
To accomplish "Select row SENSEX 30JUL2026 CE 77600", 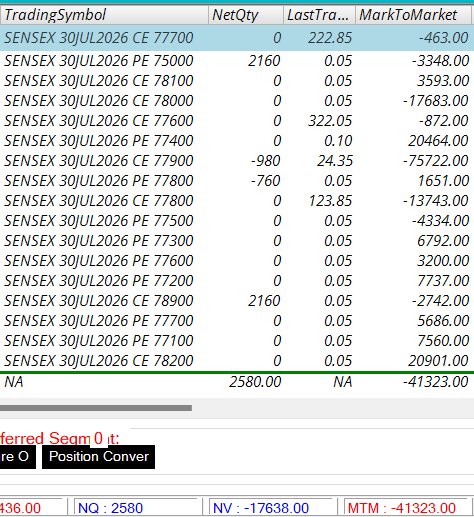I will coord(237,121).
